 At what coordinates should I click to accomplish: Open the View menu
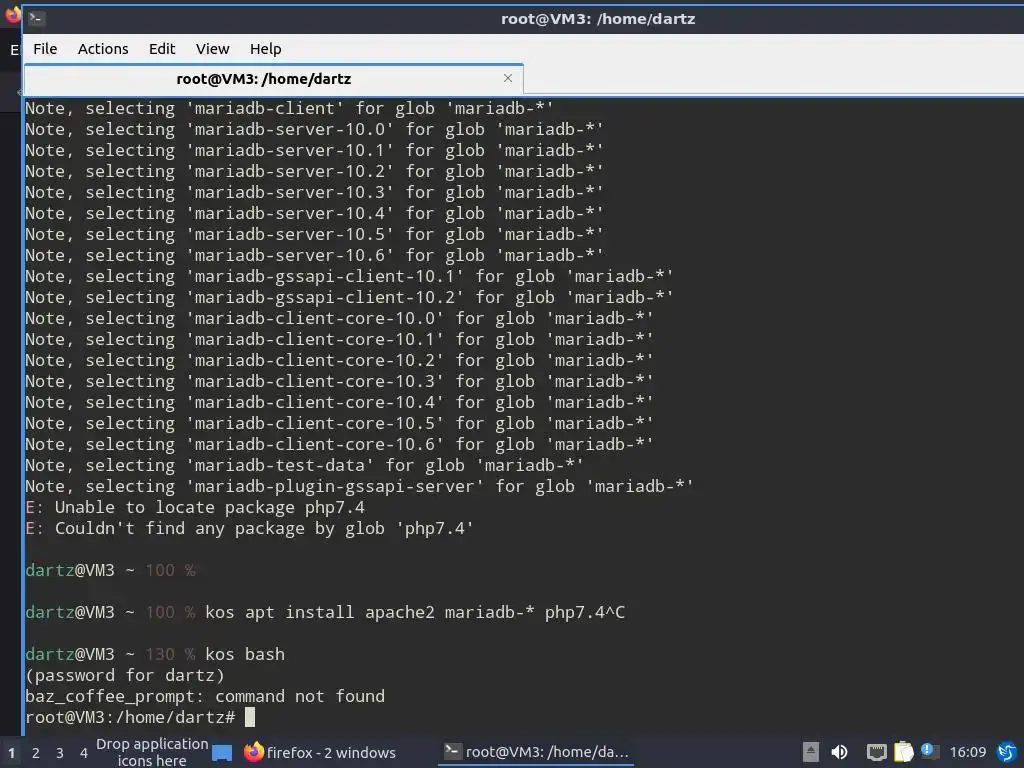tap(212, 49)
